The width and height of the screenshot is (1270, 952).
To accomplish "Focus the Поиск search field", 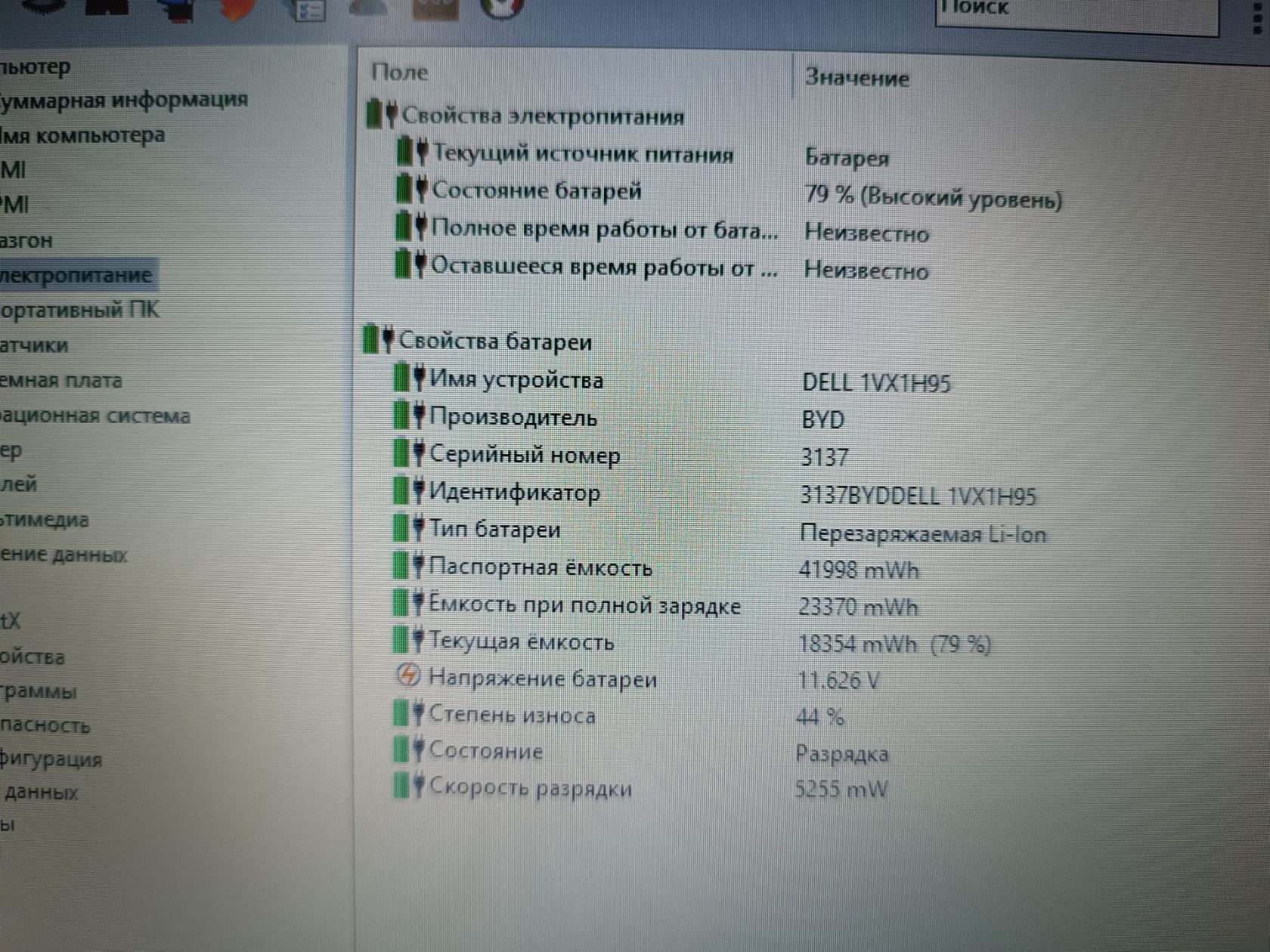I will (1076, 14).
